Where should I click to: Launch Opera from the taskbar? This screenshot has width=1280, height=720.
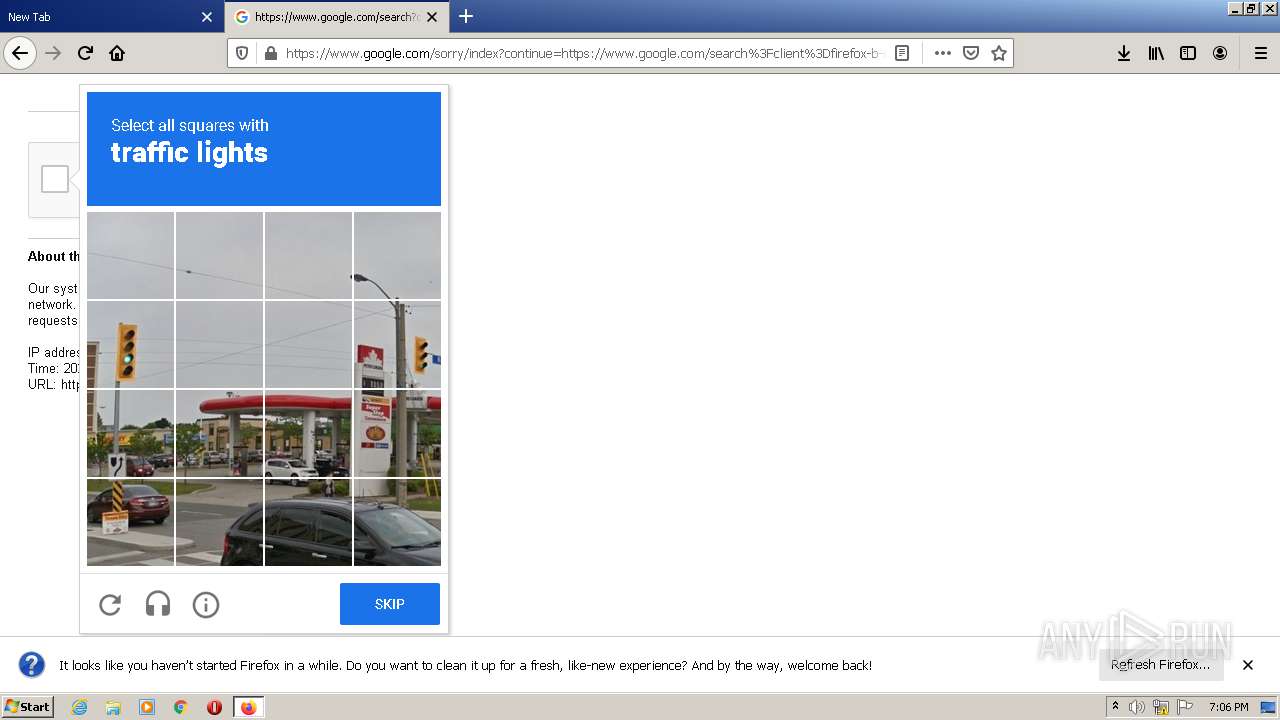tap(214, 707)
